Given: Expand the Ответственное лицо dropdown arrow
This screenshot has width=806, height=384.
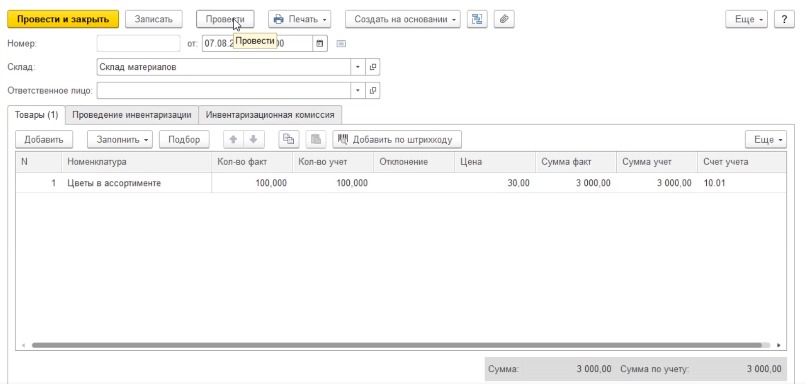Looking at the screenshot, I should click(x=358, y=90).
